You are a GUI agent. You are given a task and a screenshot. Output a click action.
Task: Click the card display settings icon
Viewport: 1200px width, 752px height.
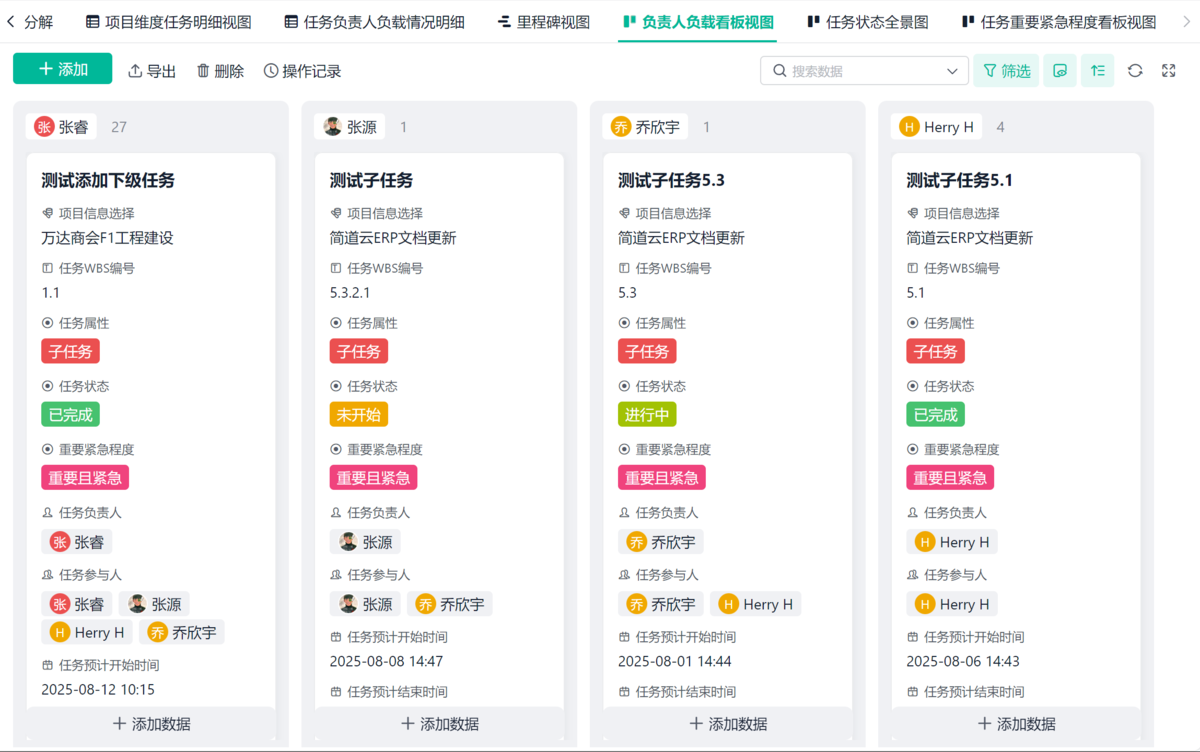coord(1060,71)
